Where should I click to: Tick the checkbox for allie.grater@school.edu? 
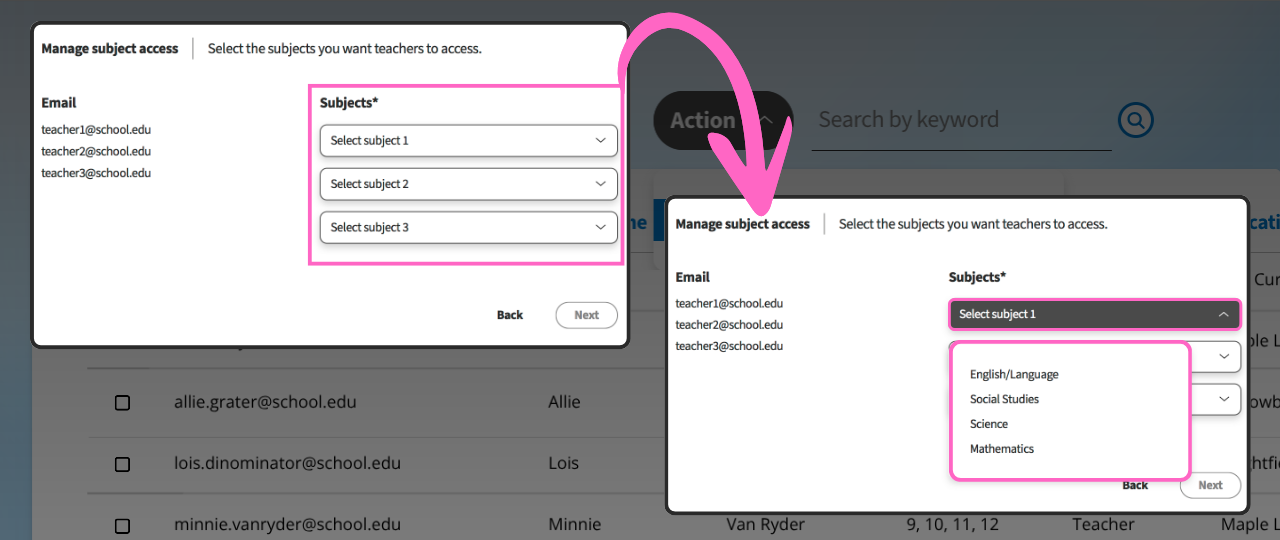click(122, 402)
